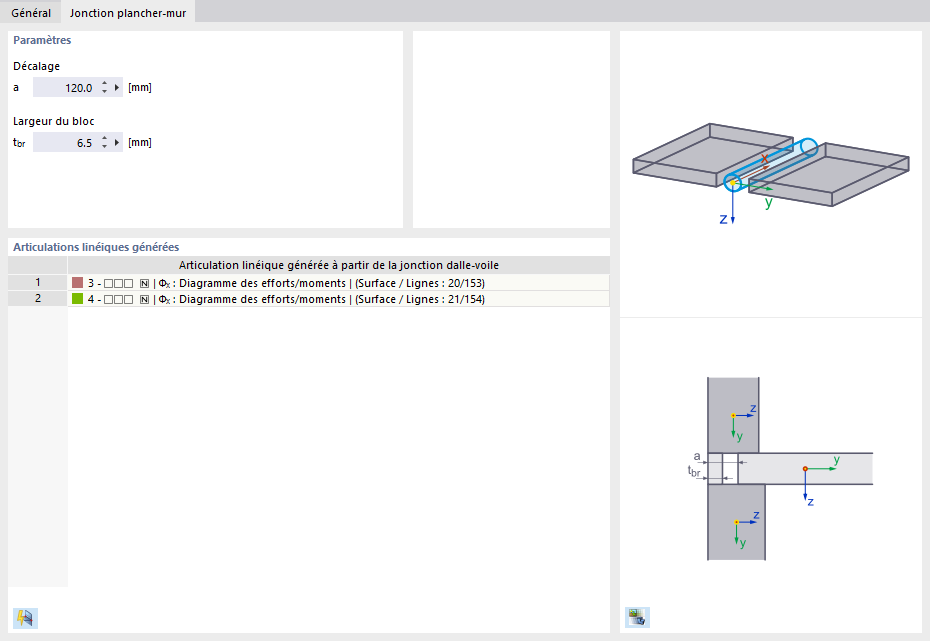
Task: Increase the tbr block width with up arrow
Action: 104,138
